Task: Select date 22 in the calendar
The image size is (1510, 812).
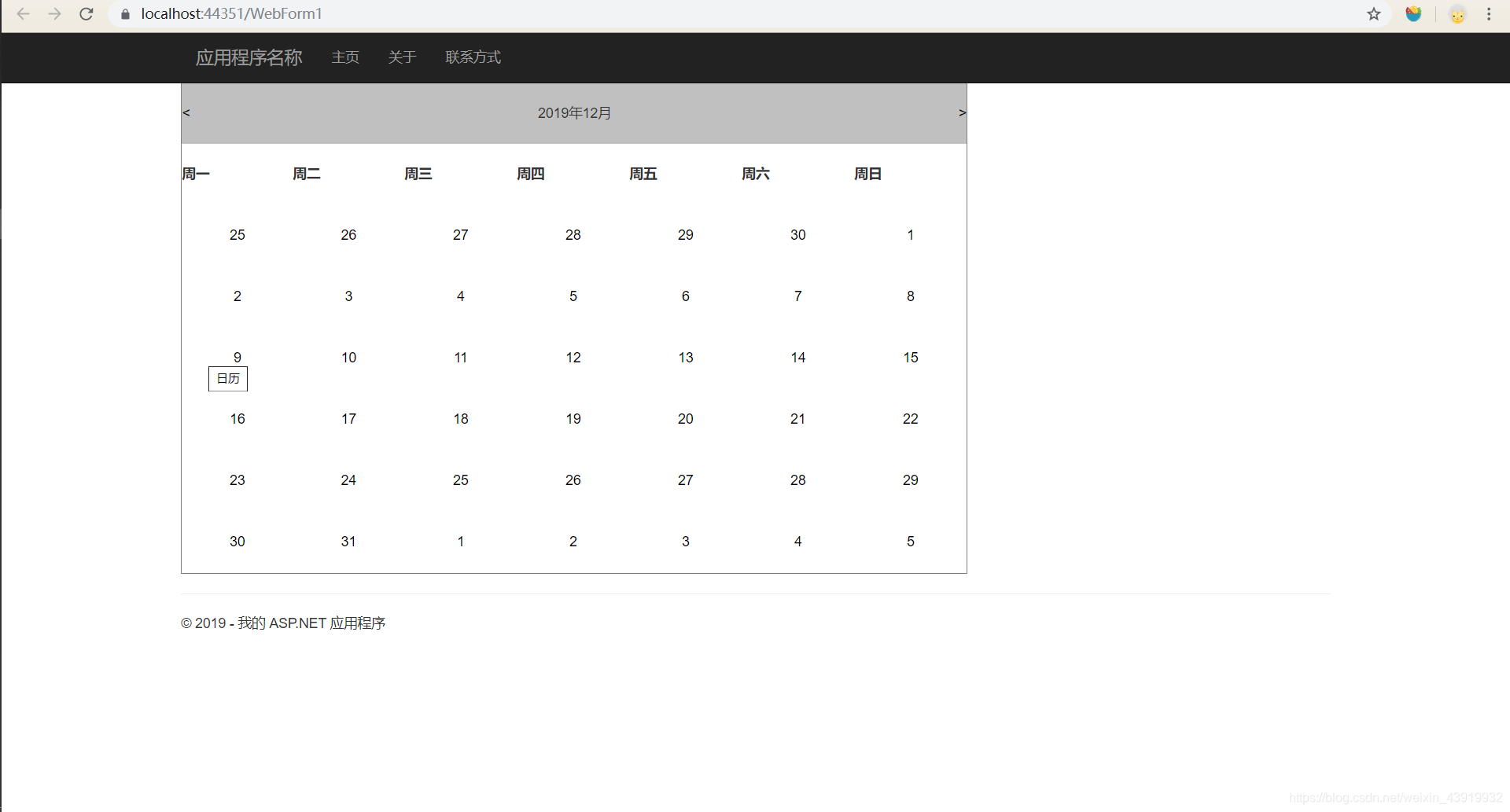Action: 911,419
